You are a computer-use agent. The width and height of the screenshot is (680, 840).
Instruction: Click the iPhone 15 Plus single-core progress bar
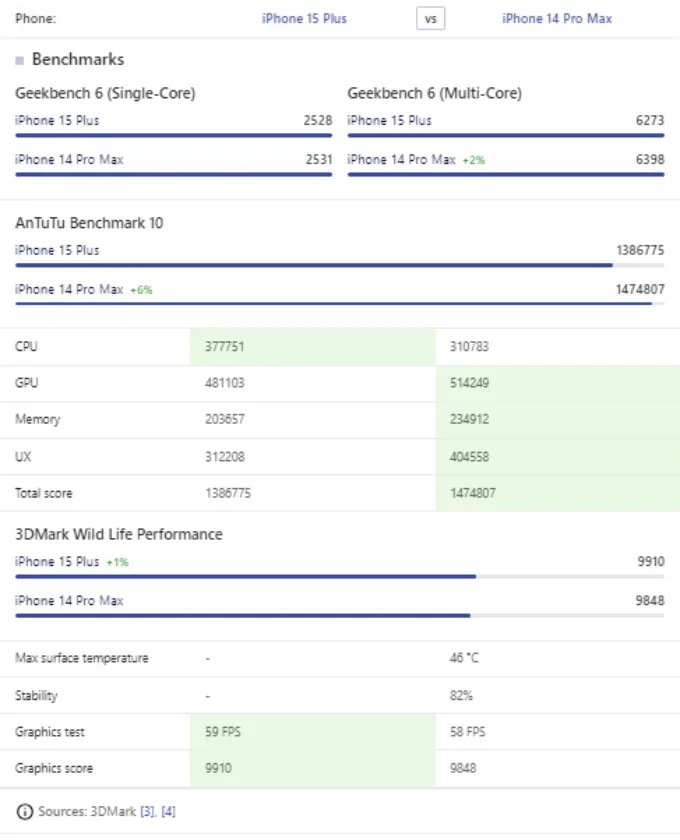174,136
